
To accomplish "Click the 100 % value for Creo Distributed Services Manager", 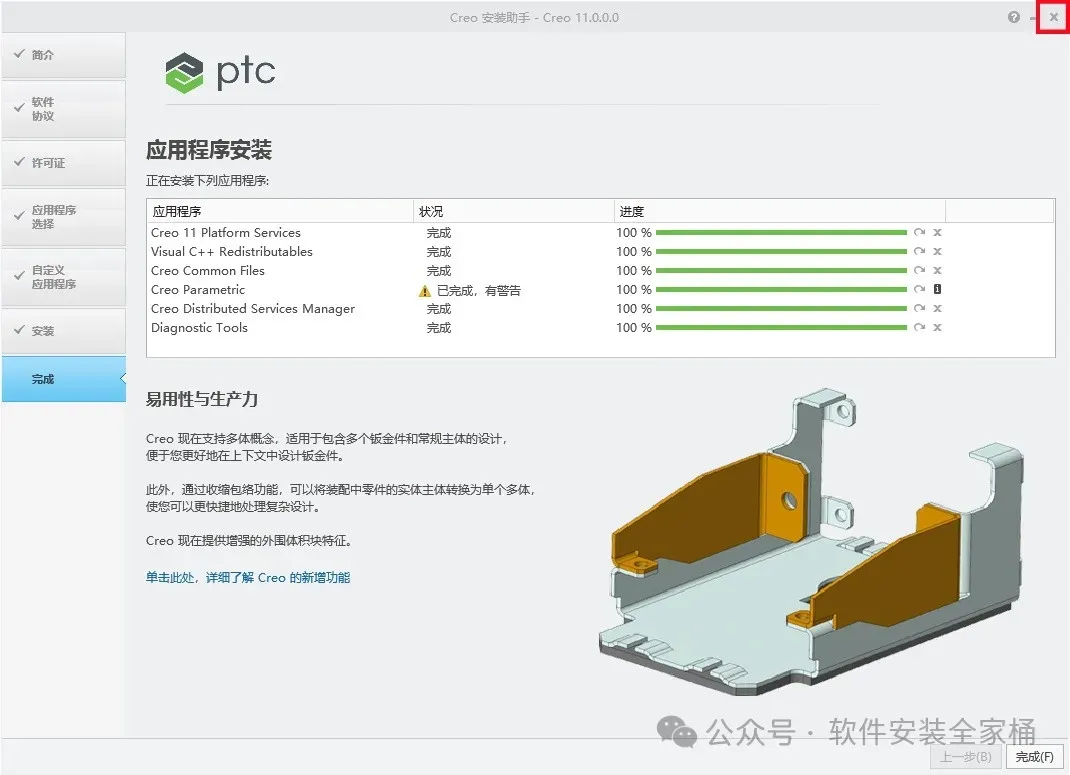I will click(x=634, y=308).
